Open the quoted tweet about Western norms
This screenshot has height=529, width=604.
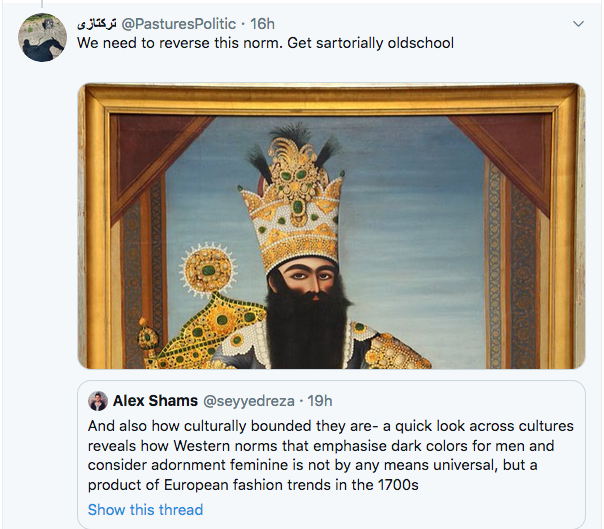330,455
